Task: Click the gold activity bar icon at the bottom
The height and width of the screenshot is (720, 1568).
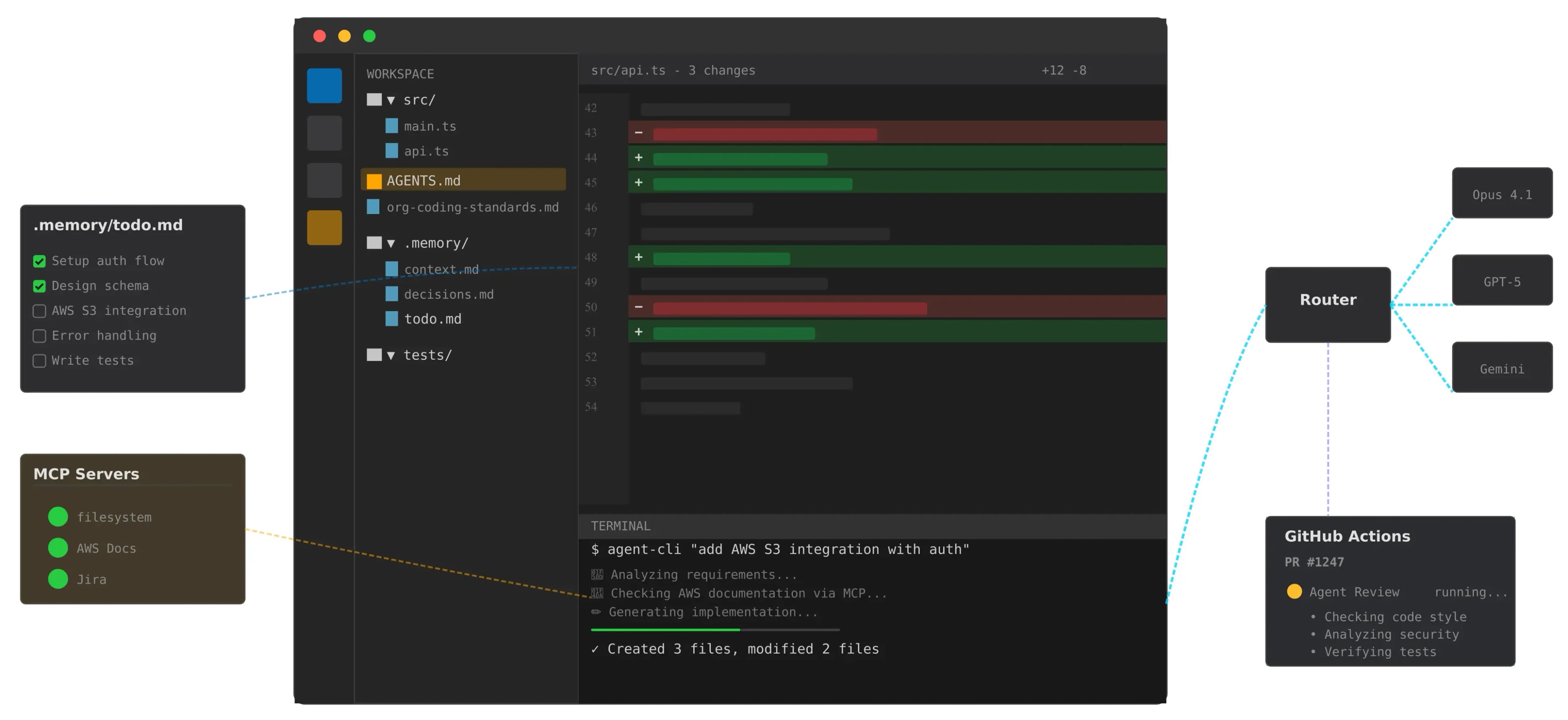Action: (x=324, y=227)
